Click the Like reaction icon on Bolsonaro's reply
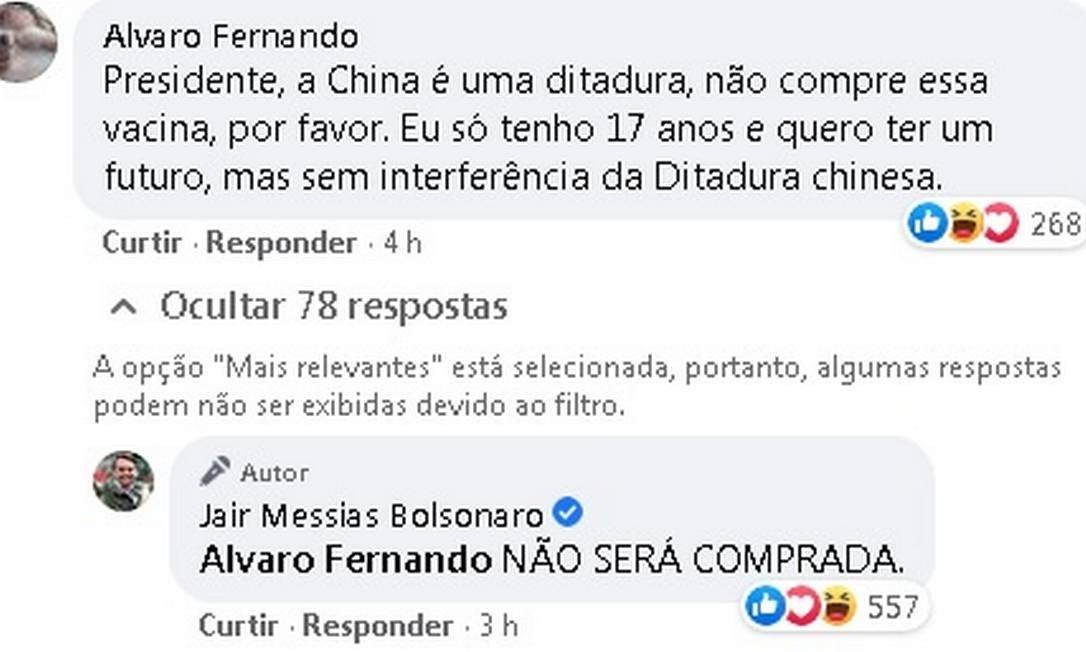The height and width of the screenshot is (652, 1086). (765, 606)
